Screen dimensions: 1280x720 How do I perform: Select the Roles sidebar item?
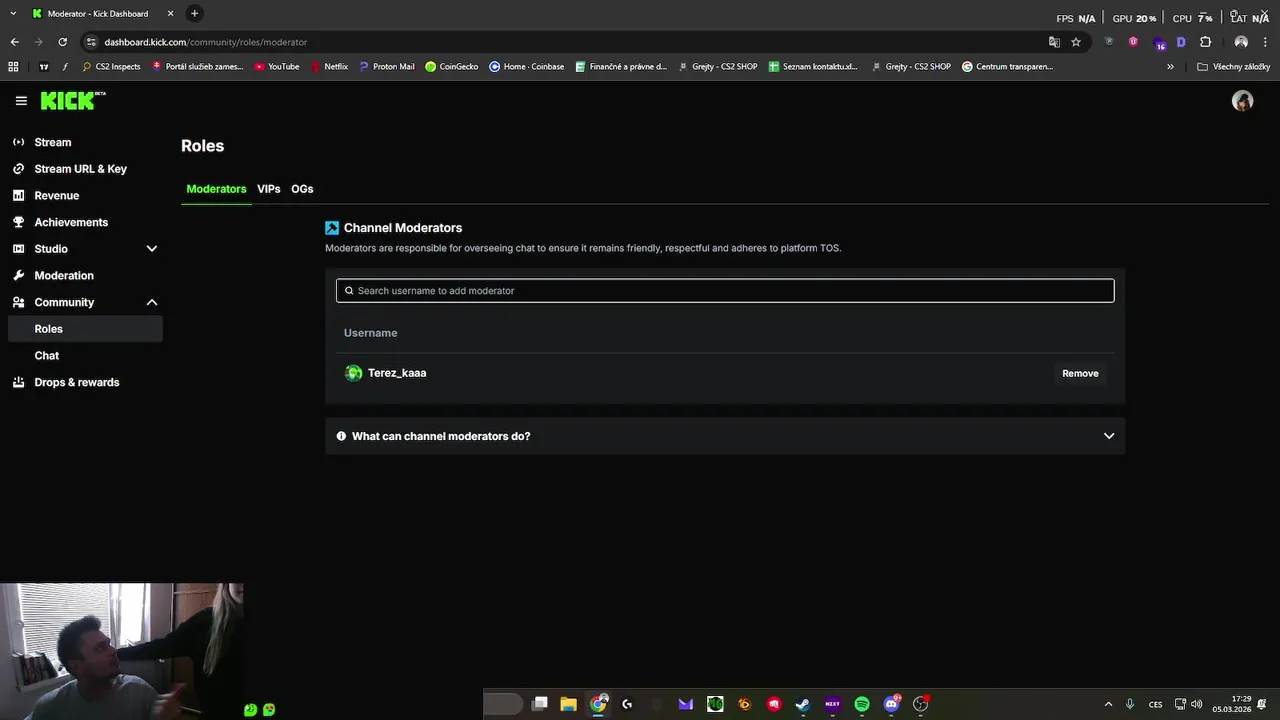tap(85, 329)
